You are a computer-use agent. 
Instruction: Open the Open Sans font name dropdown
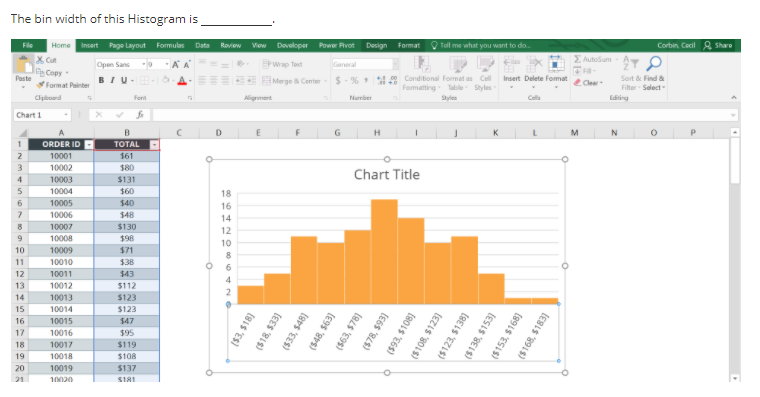point(143,64)
